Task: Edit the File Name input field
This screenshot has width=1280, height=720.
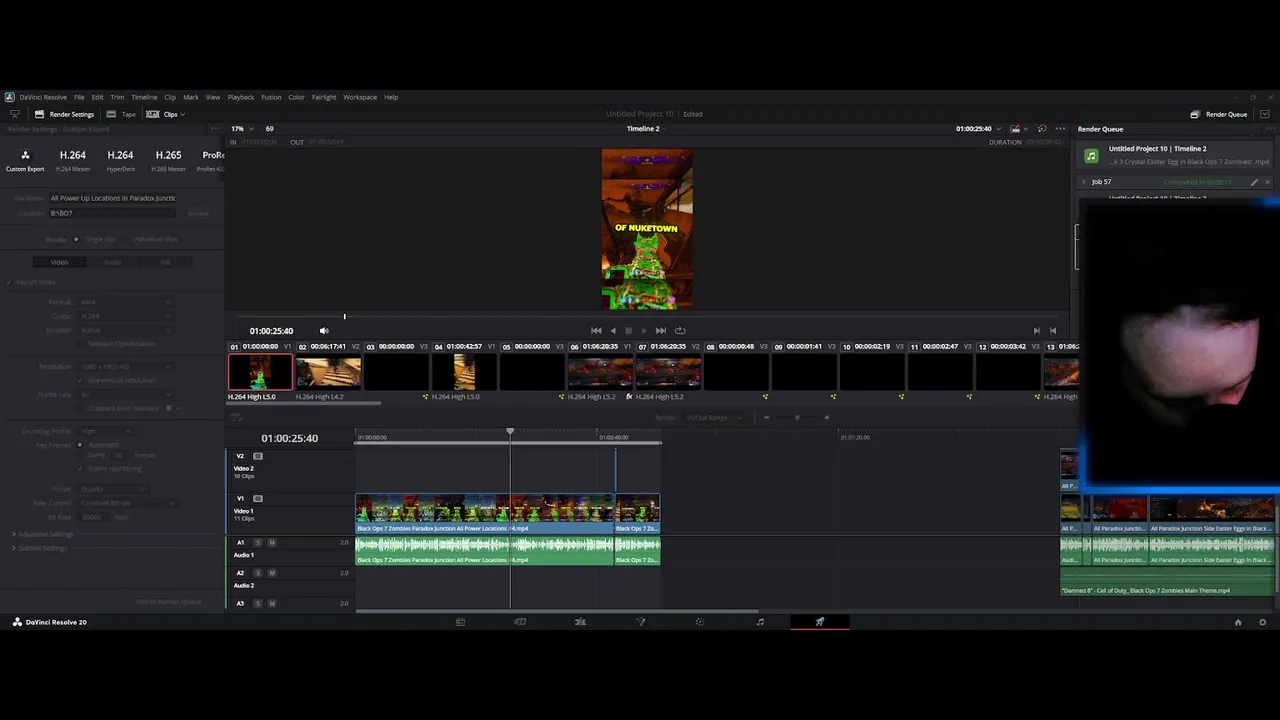Action: click(113, 198)
